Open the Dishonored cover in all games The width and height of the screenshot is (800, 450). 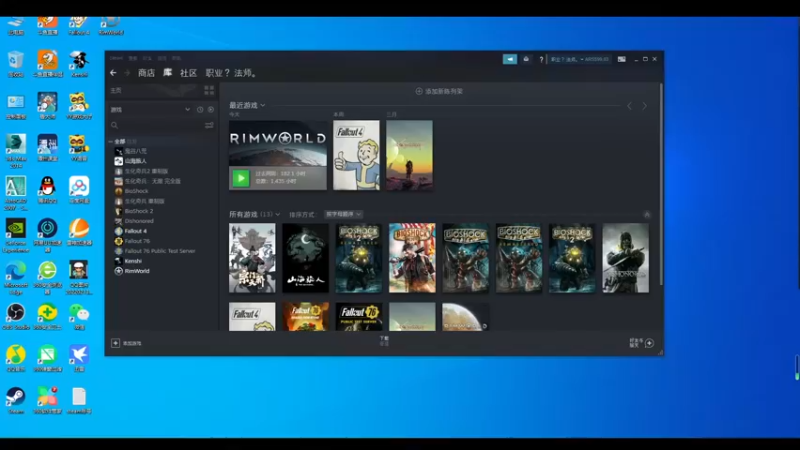626,258
